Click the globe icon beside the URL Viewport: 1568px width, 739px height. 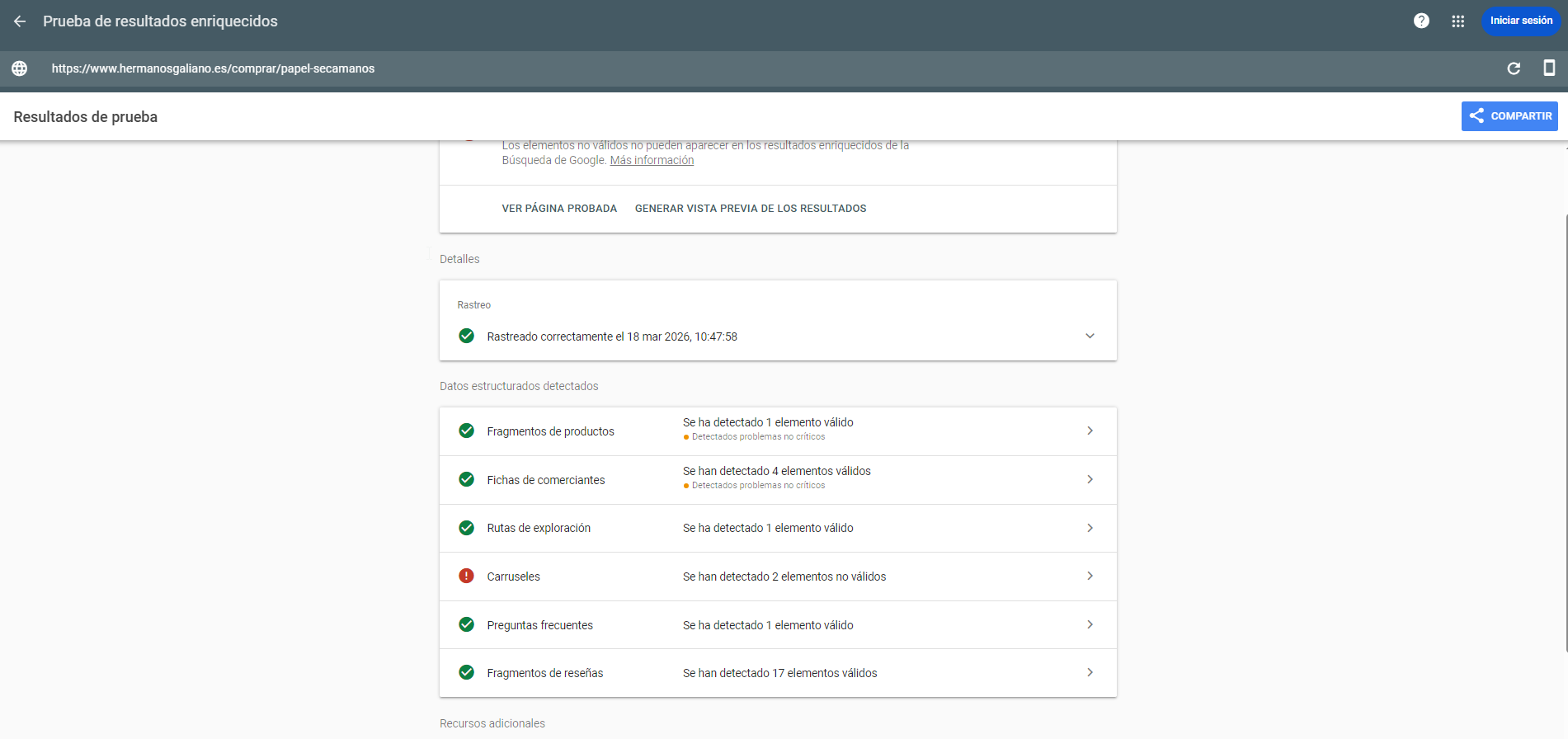pyautogui.click(x=20, y=68)
